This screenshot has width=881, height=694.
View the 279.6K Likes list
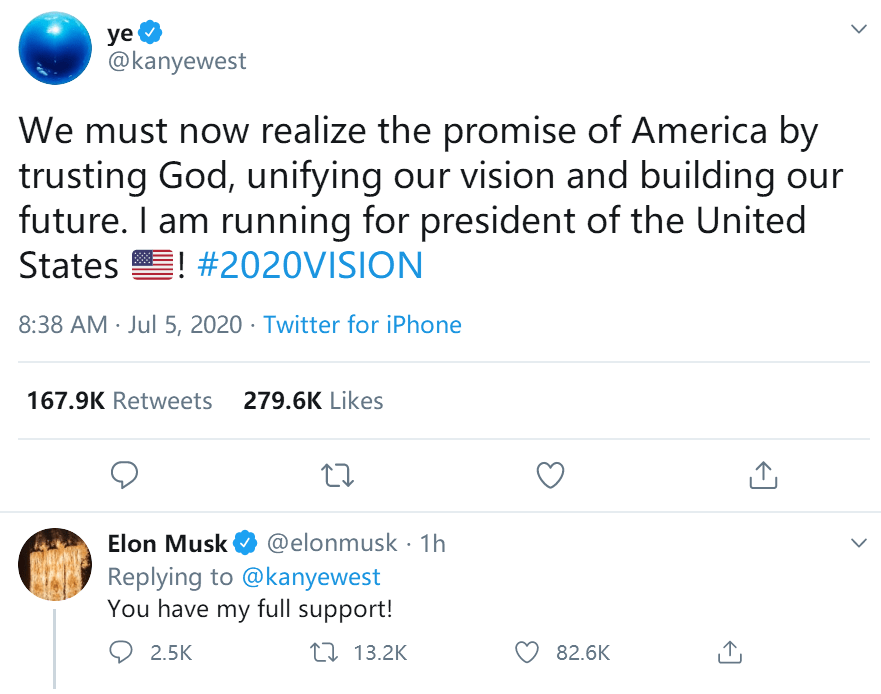point(313,401)
